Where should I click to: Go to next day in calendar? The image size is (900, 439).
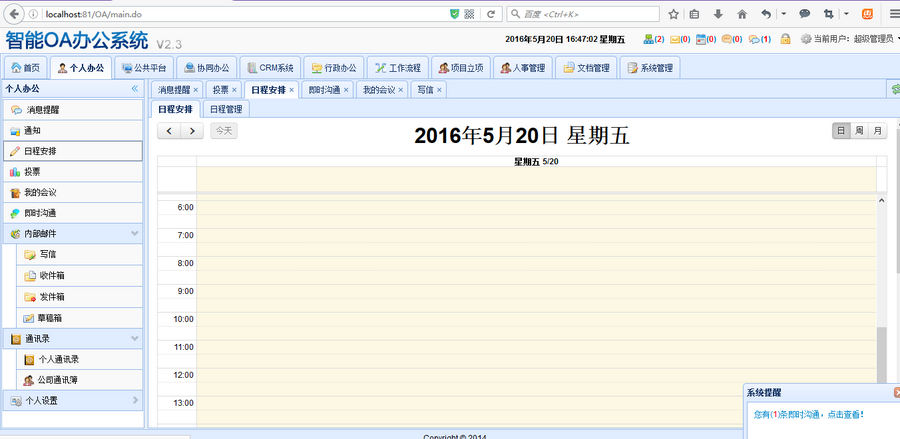[192, 131]
